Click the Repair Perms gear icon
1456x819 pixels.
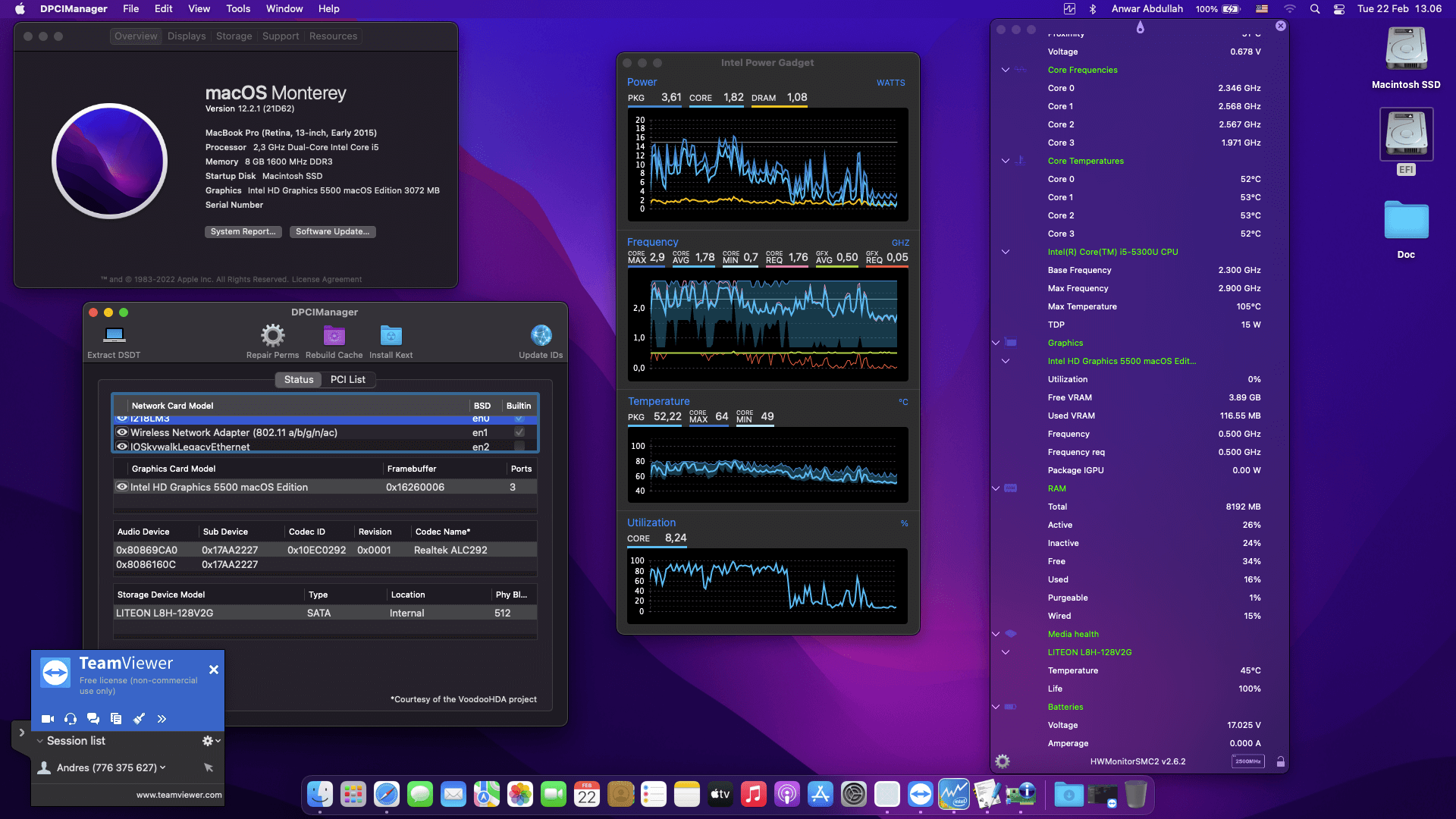click(x=272, y=334)
